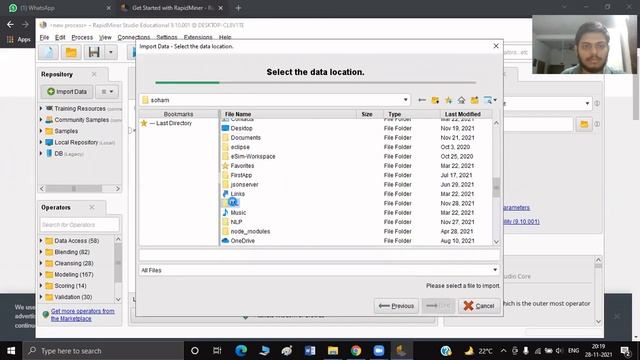640x360 pixels.
Task: Click the Search for Operators field
Action: click(x=80, y=224)
